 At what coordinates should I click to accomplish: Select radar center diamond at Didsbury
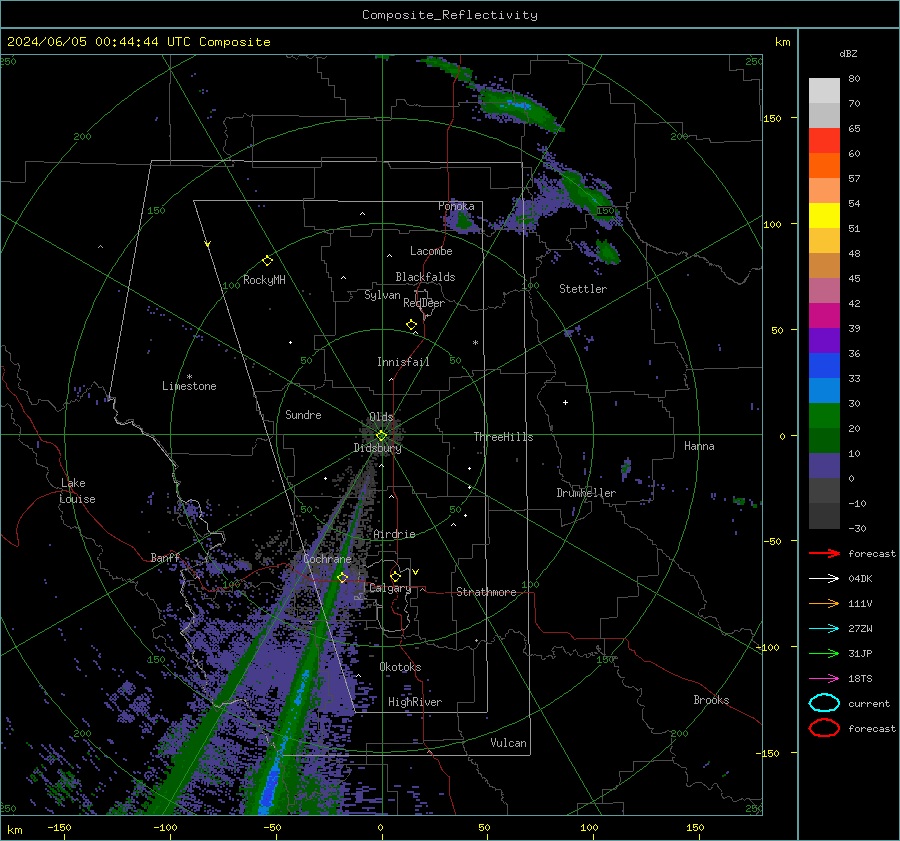point(381,436)
